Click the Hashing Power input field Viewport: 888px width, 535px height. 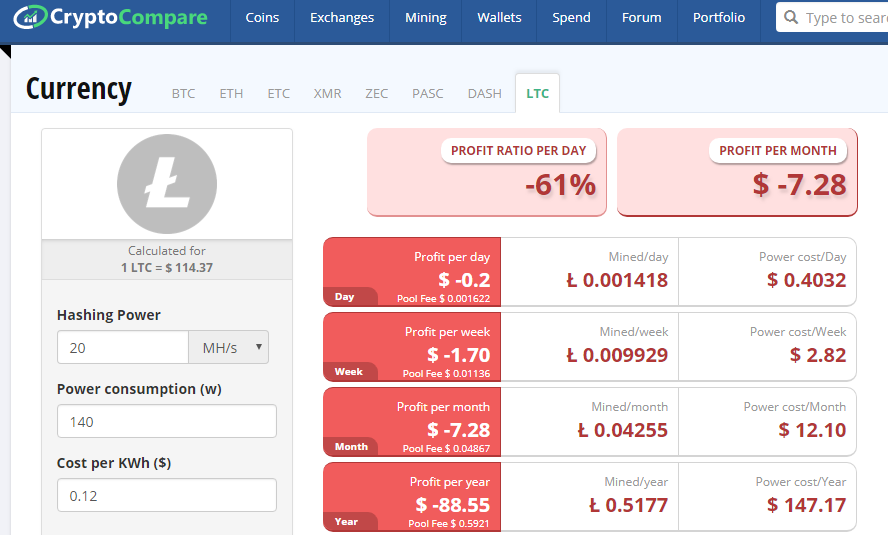point(122,347)
